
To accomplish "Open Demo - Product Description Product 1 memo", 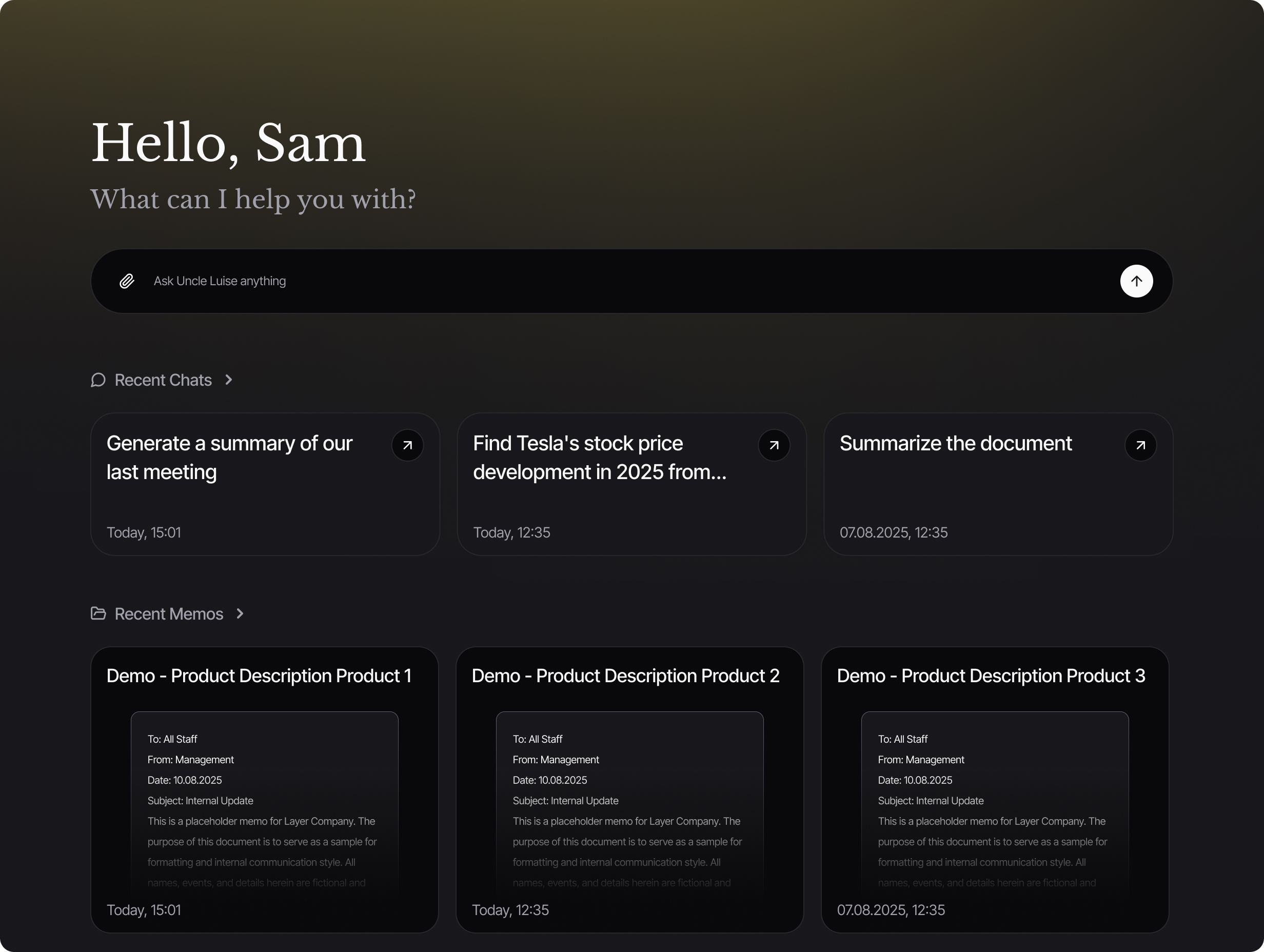I will [258, 676].
